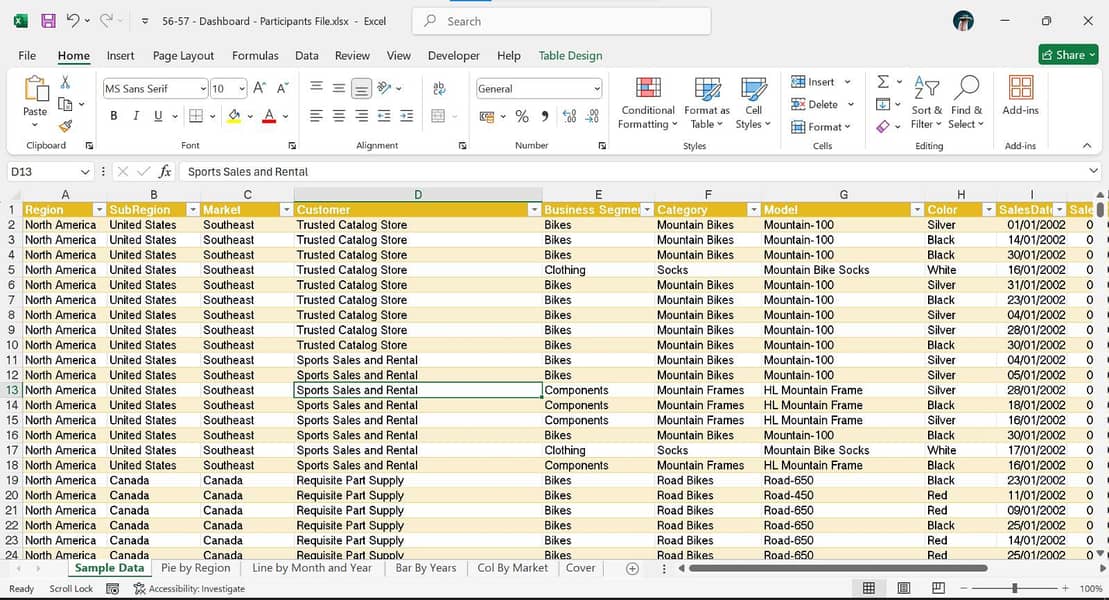Open Cell Styles gallery

click(753, 103)
